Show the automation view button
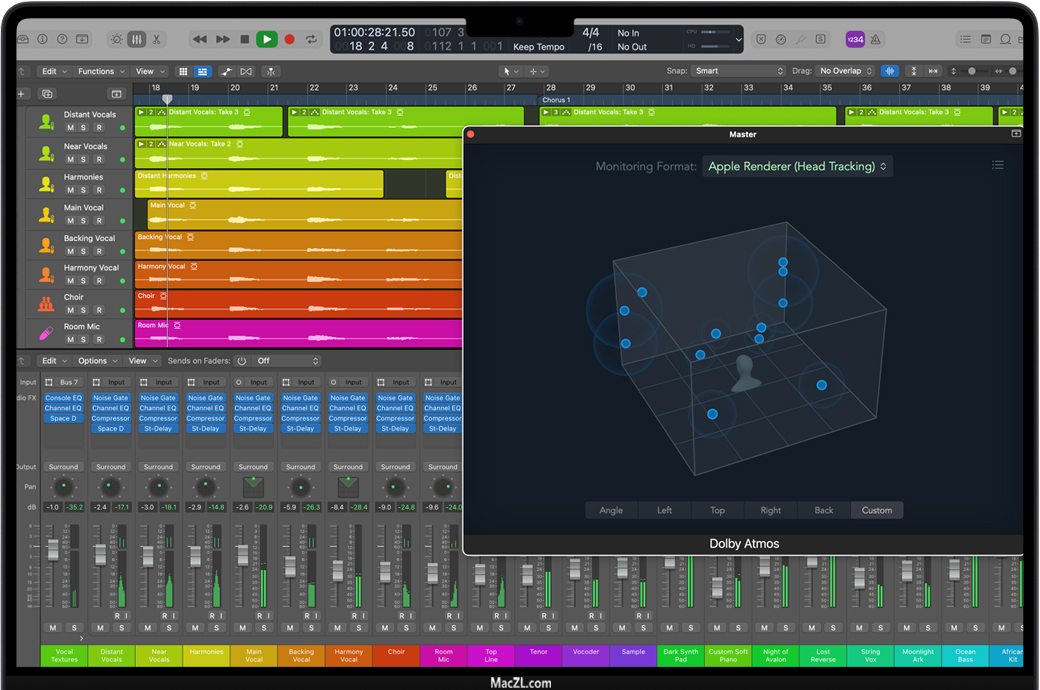Image resolution: width=1040 pixels, height=690 pixels. tap(226, 71)
